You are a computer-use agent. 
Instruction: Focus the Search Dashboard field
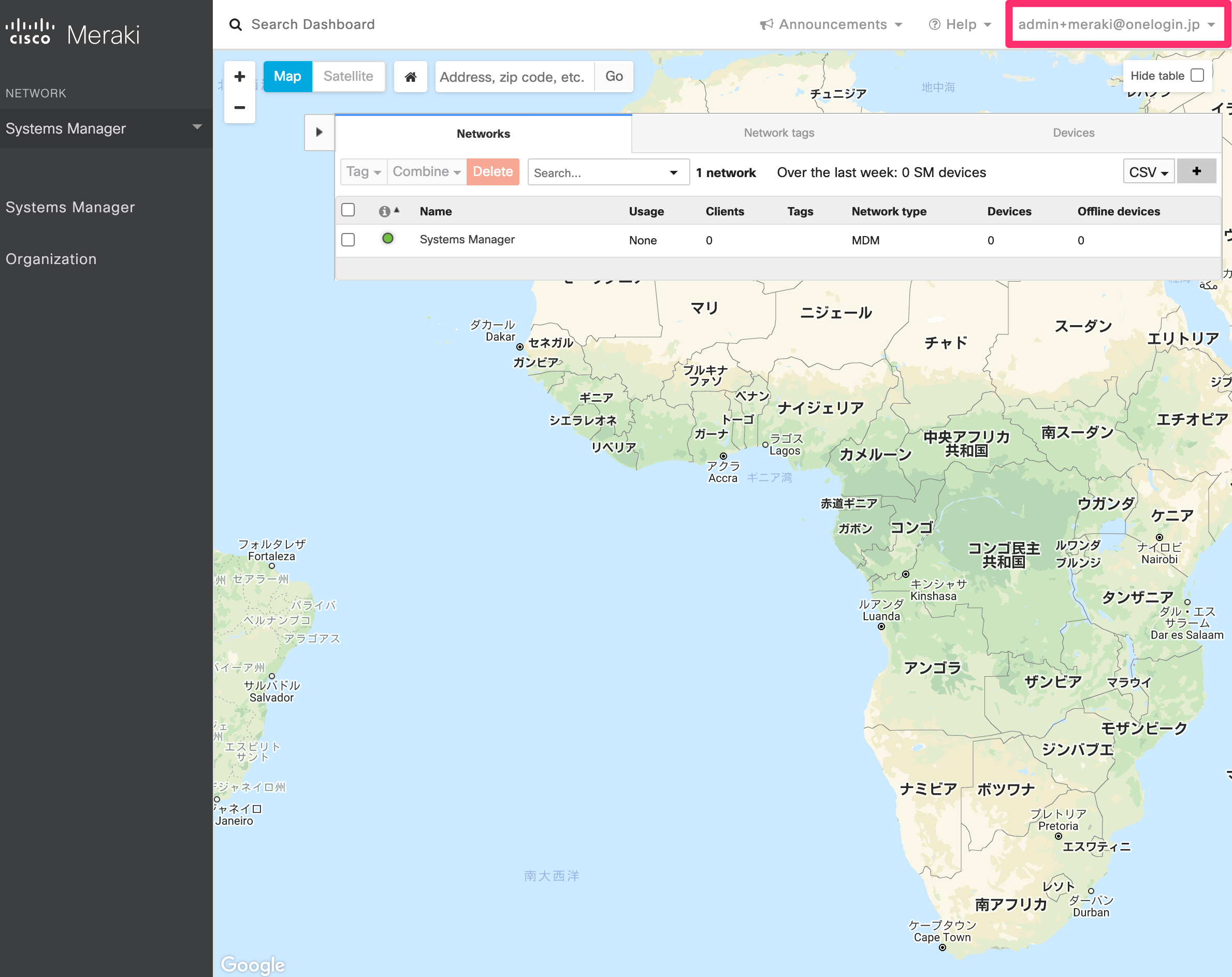313,24
